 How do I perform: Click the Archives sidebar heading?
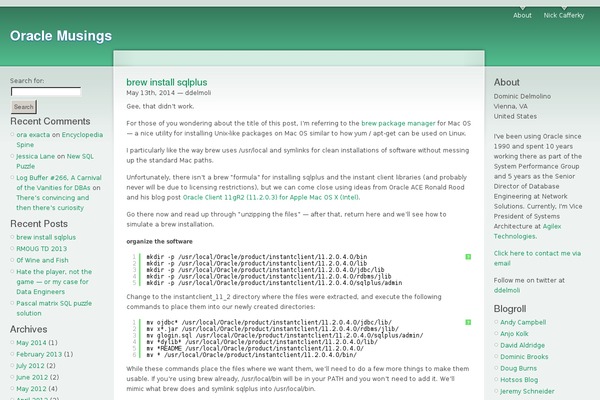point(29,329)
